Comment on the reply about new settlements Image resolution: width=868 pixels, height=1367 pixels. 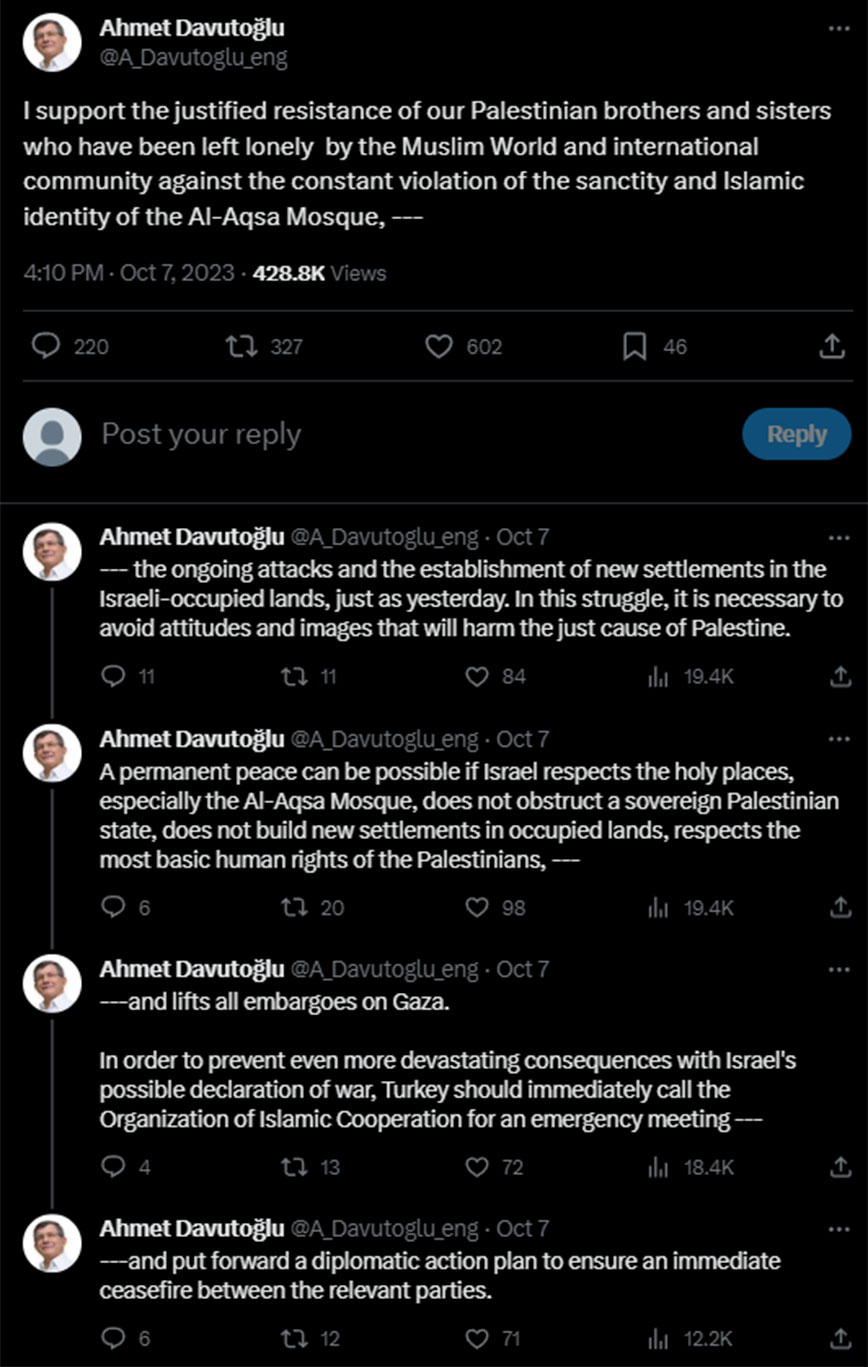pos(114,677)
